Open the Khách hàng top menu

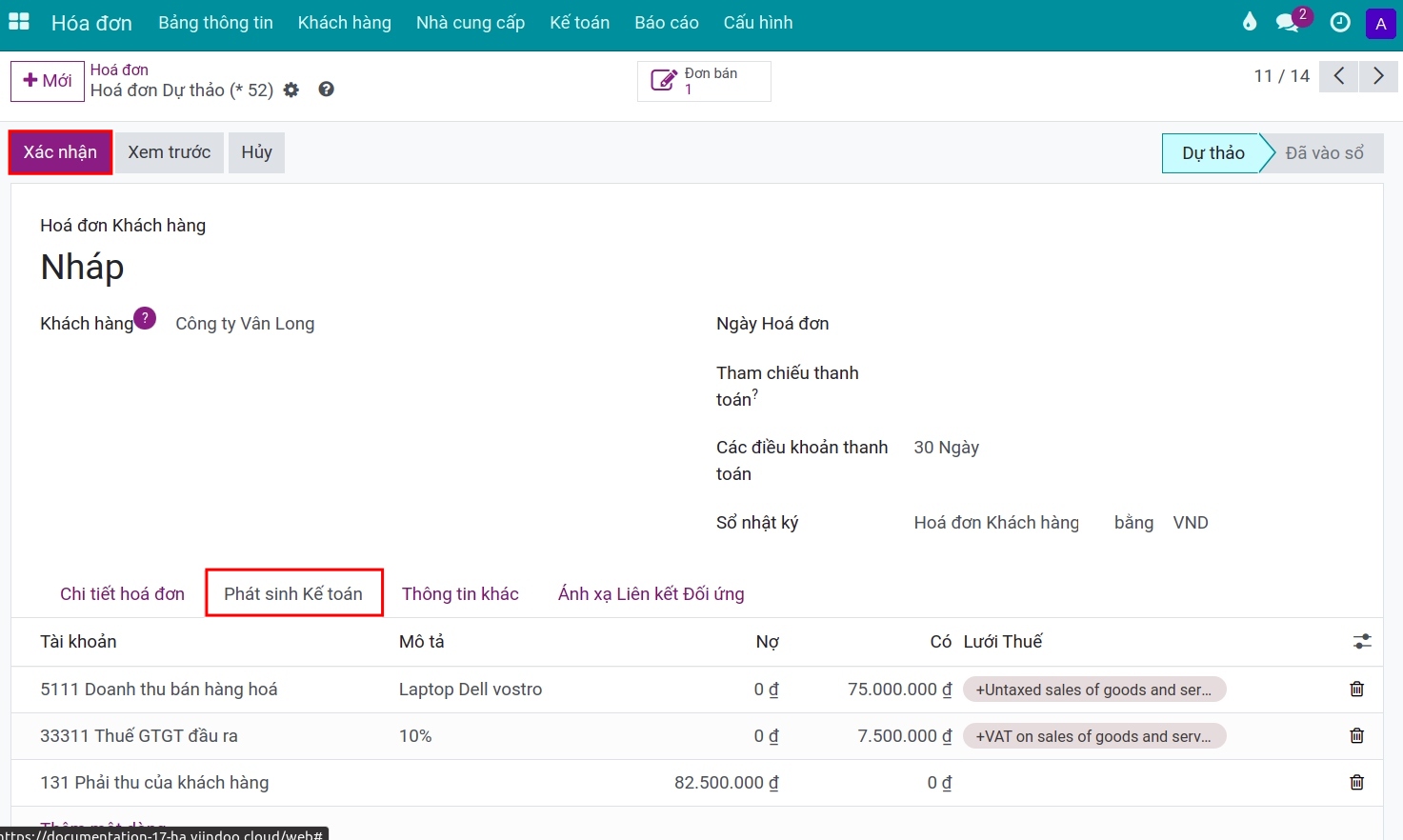click(x=344, y=23)
